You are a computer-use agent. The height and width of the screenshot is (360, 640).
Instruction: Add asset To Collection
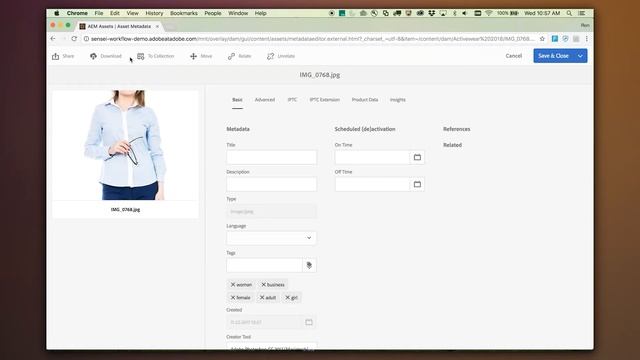point(156,56)
